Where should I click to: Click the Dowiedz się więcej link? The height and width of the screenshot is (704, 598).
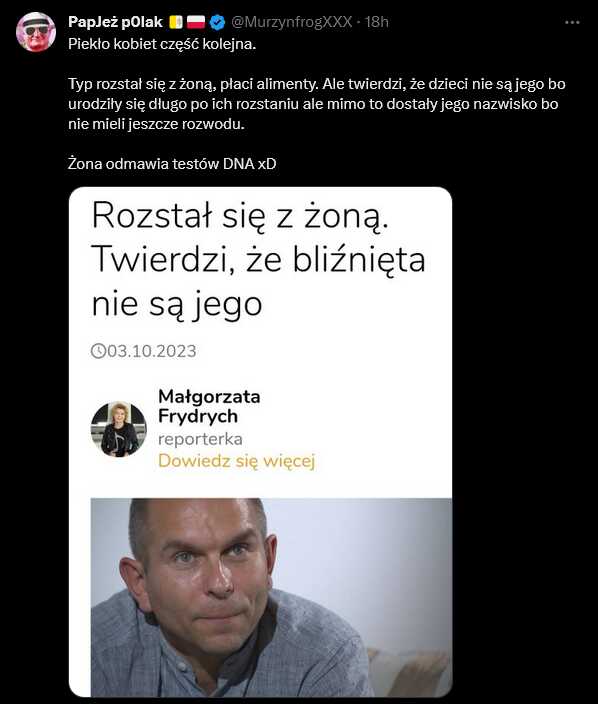coord(237,461)
